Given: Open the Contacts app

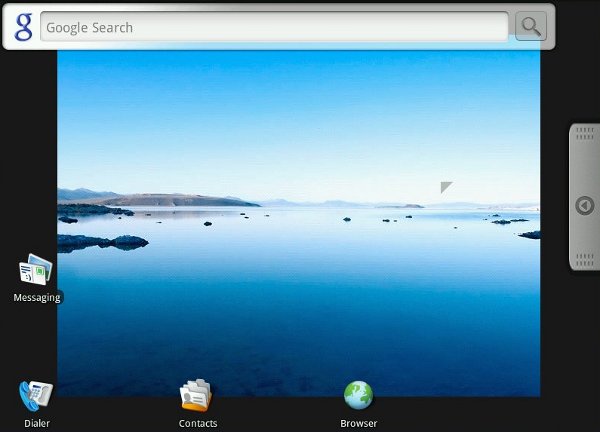Looking at the screenshot, I should [196, 395].
